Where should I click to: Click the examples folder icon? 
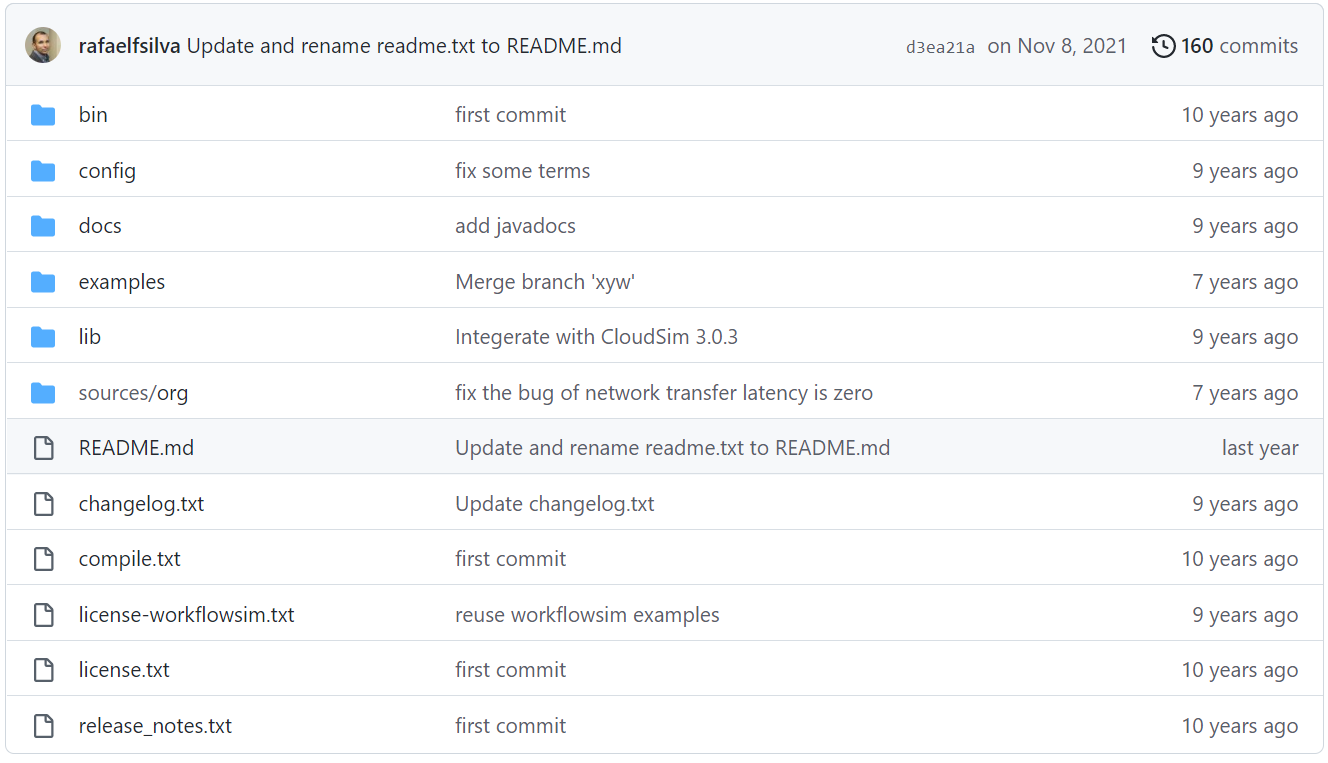click(43, 282)
